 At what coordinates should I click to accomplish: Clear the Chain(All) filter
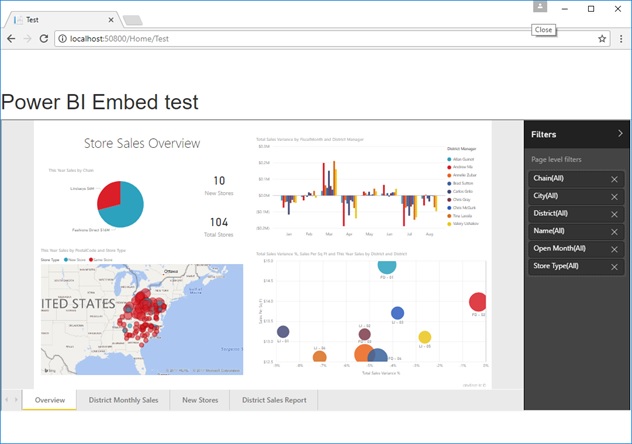coord(614,179)
